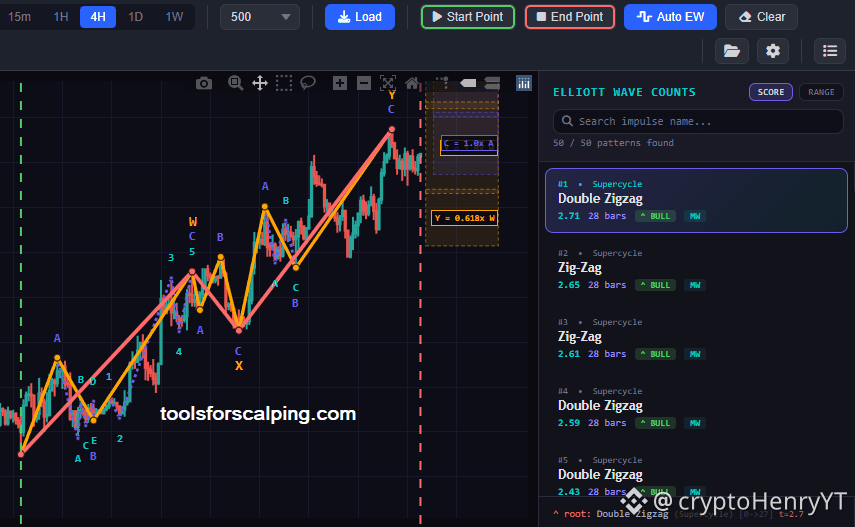855x527 pixels.
Task: Switch to the 1H timeframe
Action: pyautogui.click(x=61, y=17)
